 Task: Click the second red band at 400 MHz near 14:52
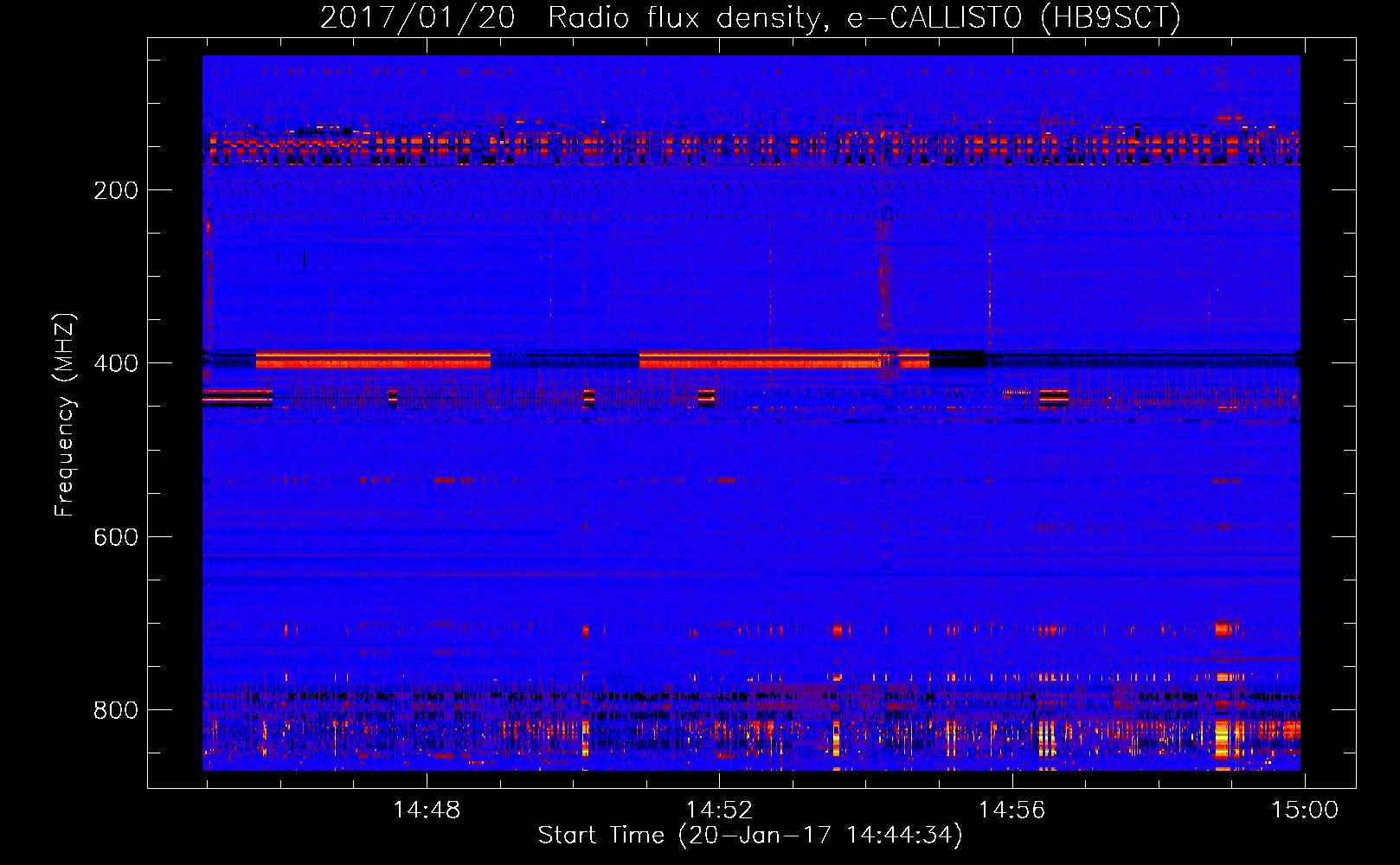click(x=784, y=359)
